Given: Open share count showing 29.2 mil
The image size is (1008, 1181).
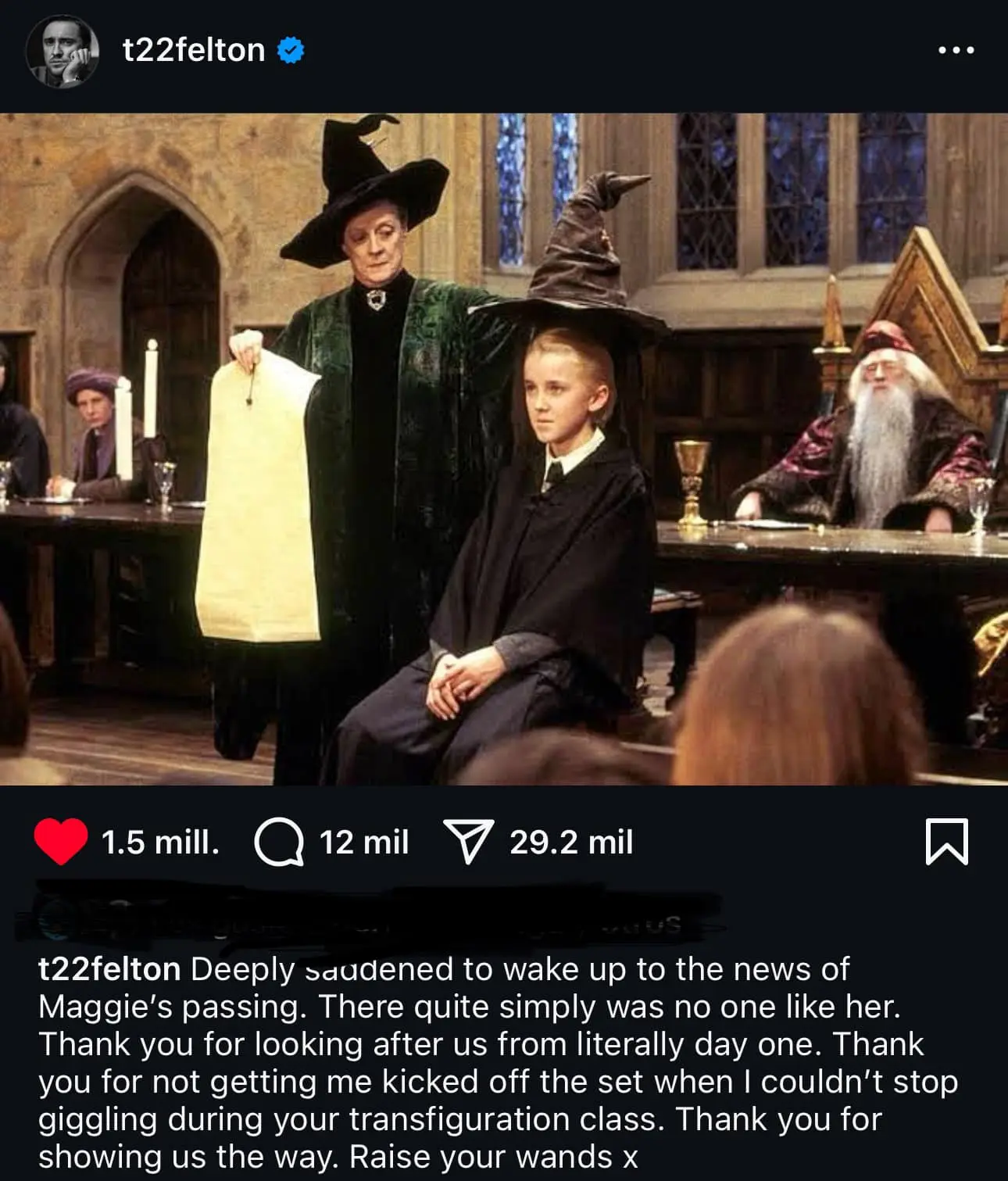Looking at the screenshot, I should click(571, 843).
